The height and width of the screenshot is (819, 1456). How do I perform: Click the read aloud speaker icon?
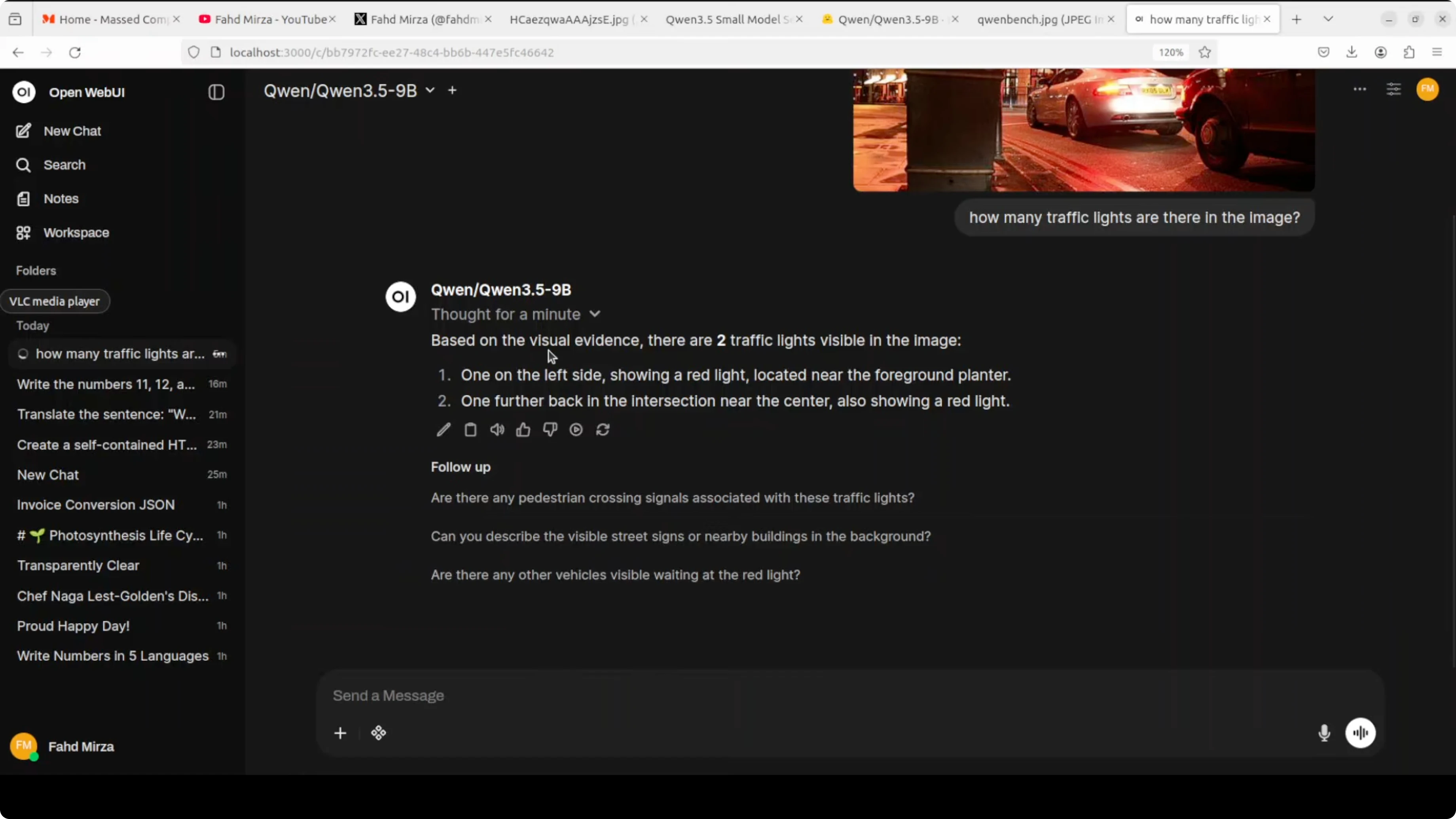tap(497, 430)
